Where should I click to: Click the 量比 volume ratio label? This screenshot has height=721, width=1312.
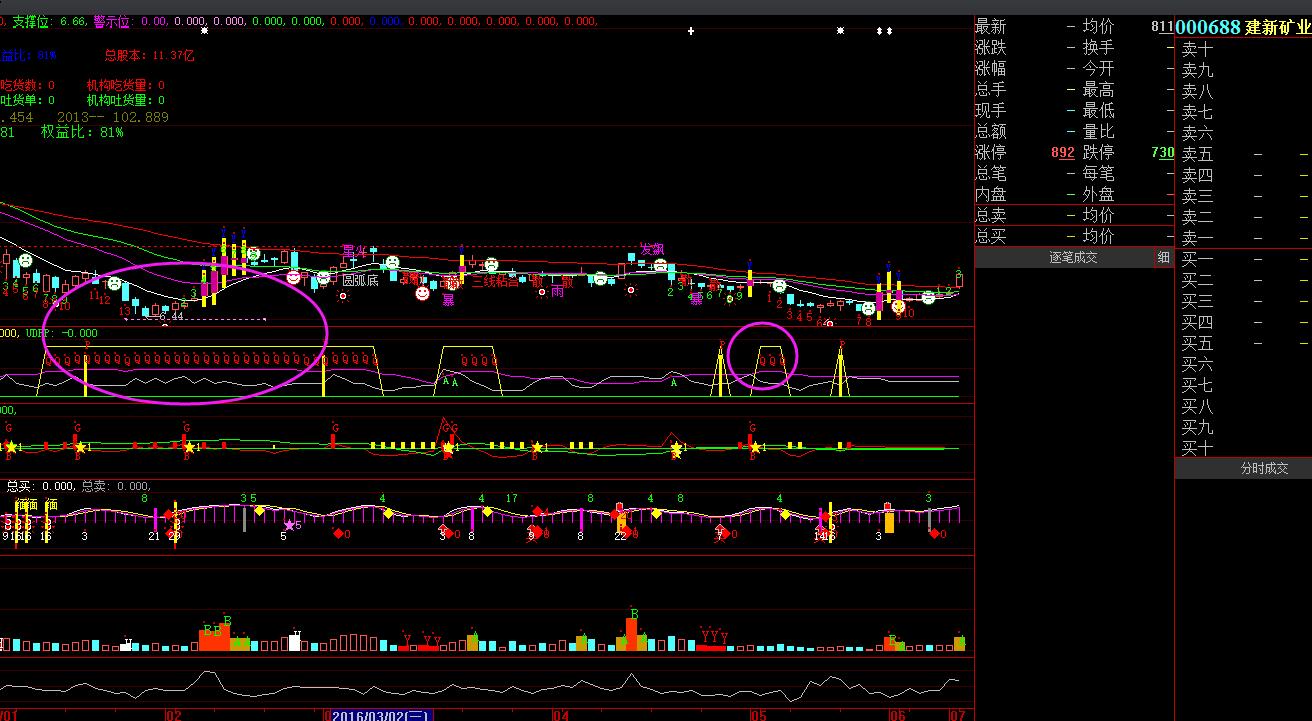1098,132
